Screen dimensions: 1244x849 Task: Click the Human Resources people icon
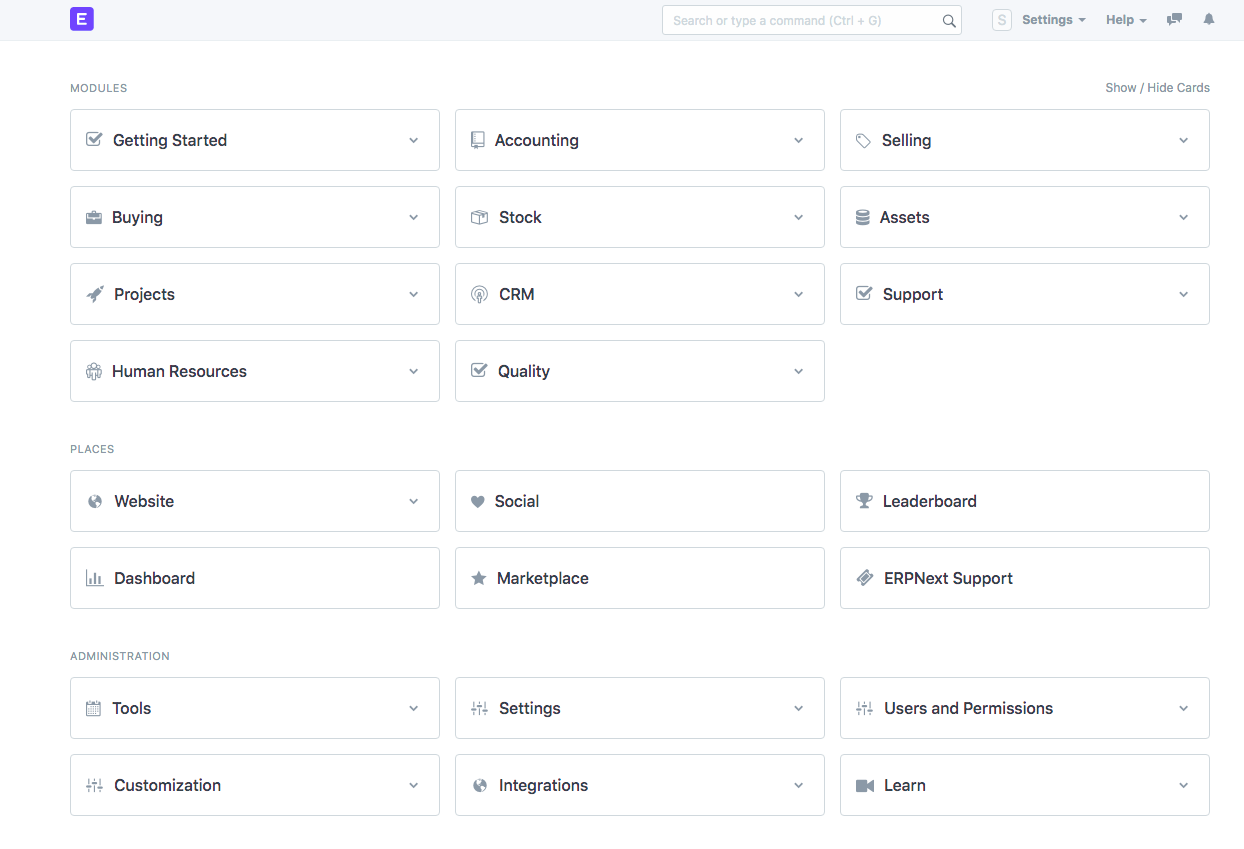pos(94,371)
